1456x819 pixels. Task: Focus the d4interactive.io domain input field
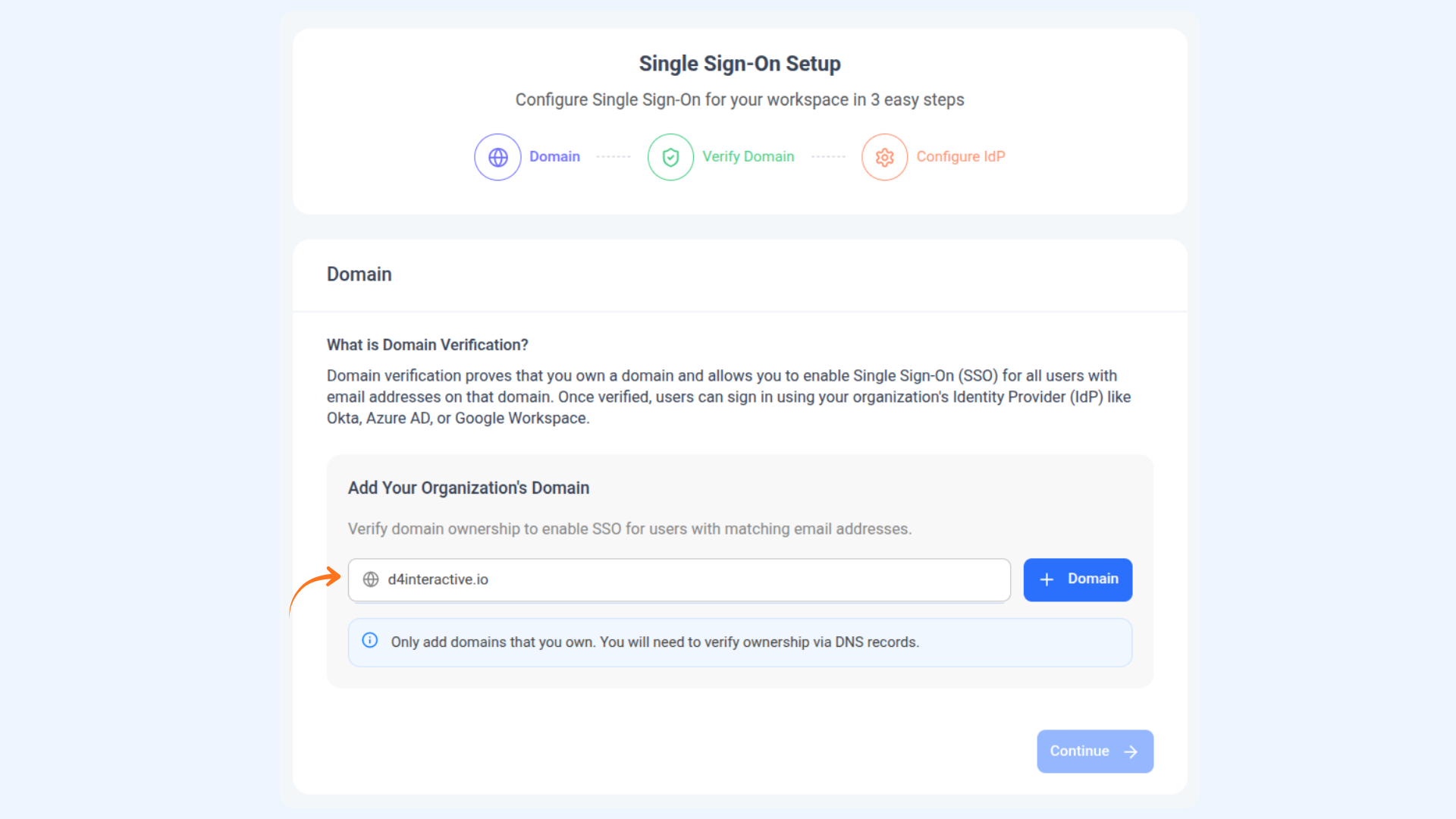(x=682, y=579)
